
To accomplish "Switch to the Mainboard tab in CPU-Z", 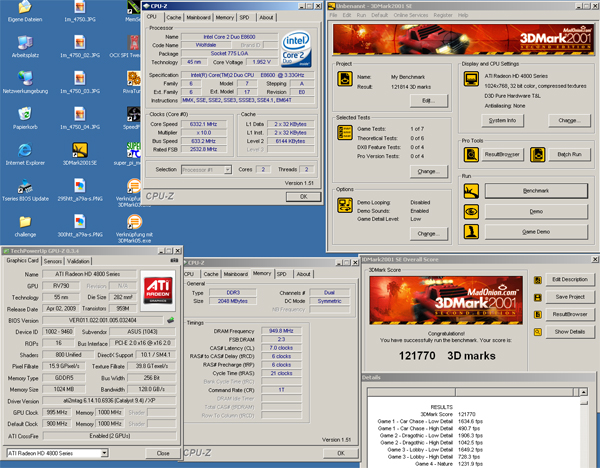I will 200,17.
